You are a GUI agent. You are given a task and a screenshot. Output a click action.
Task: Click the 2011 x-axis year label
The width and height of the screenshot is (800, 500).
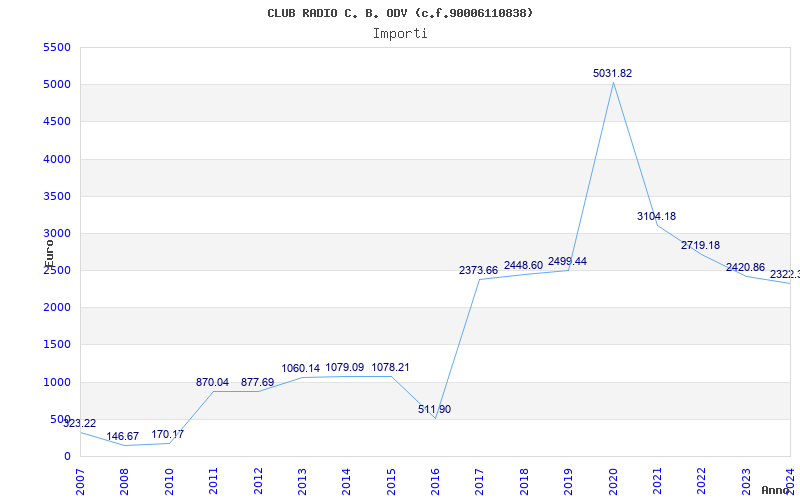coord(213,482)
